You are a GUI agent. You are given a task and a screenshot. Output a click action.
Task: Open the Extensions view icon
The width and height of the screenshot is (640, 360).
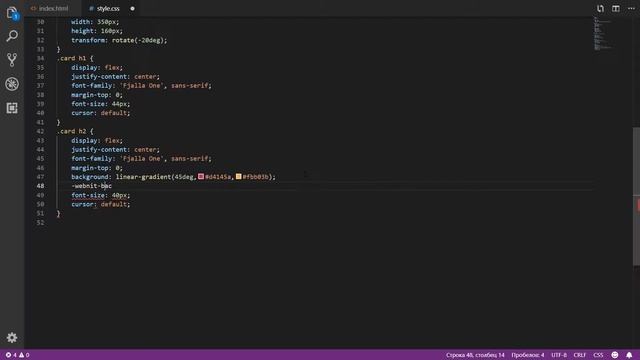click(12, 108)
